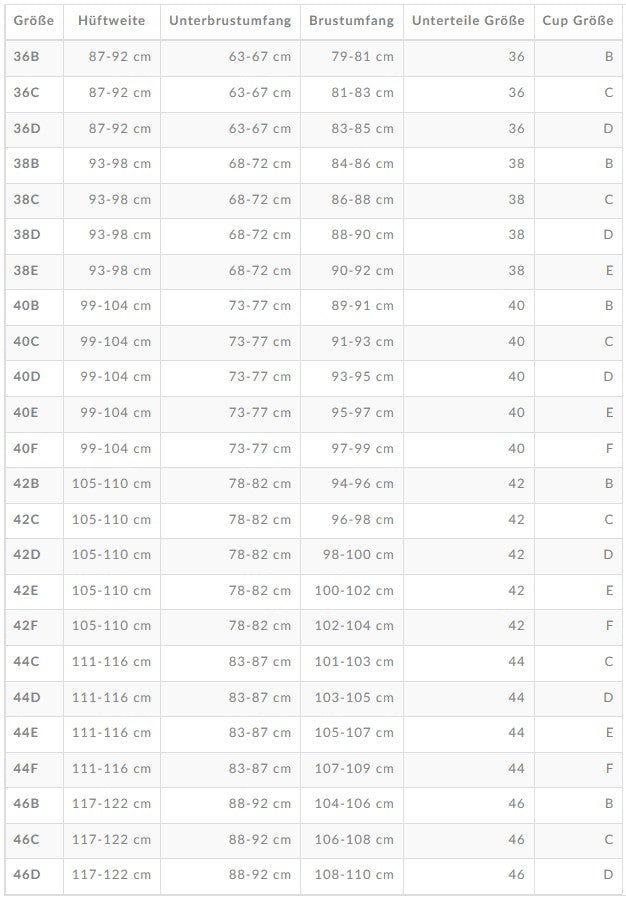
Task: Click the Cup Größe column header
Action: pyautogui.click(x=578, y=20)
